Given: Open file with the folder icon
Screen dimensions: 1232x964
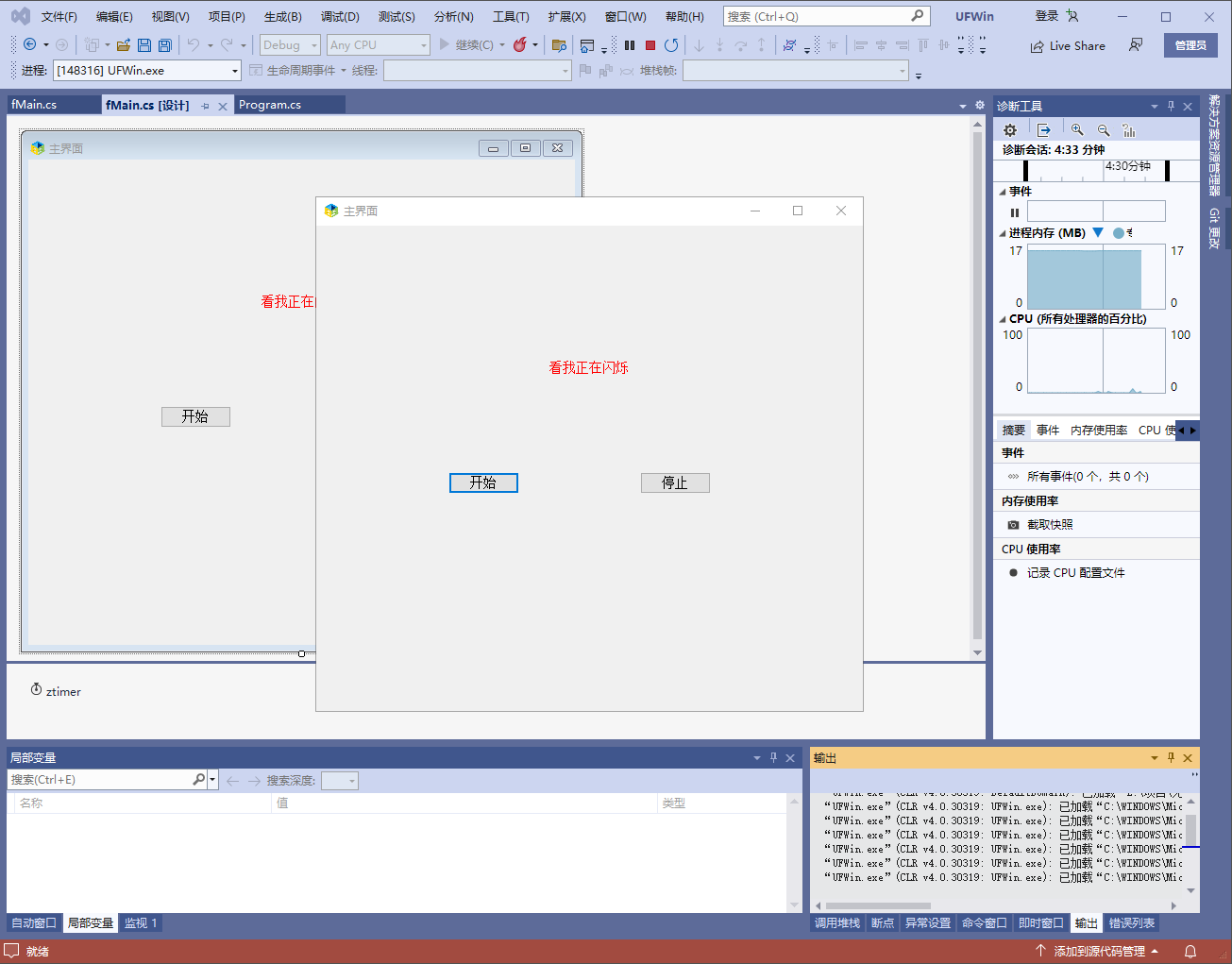Looking at the screenshot, I should (x=123, y=45).
